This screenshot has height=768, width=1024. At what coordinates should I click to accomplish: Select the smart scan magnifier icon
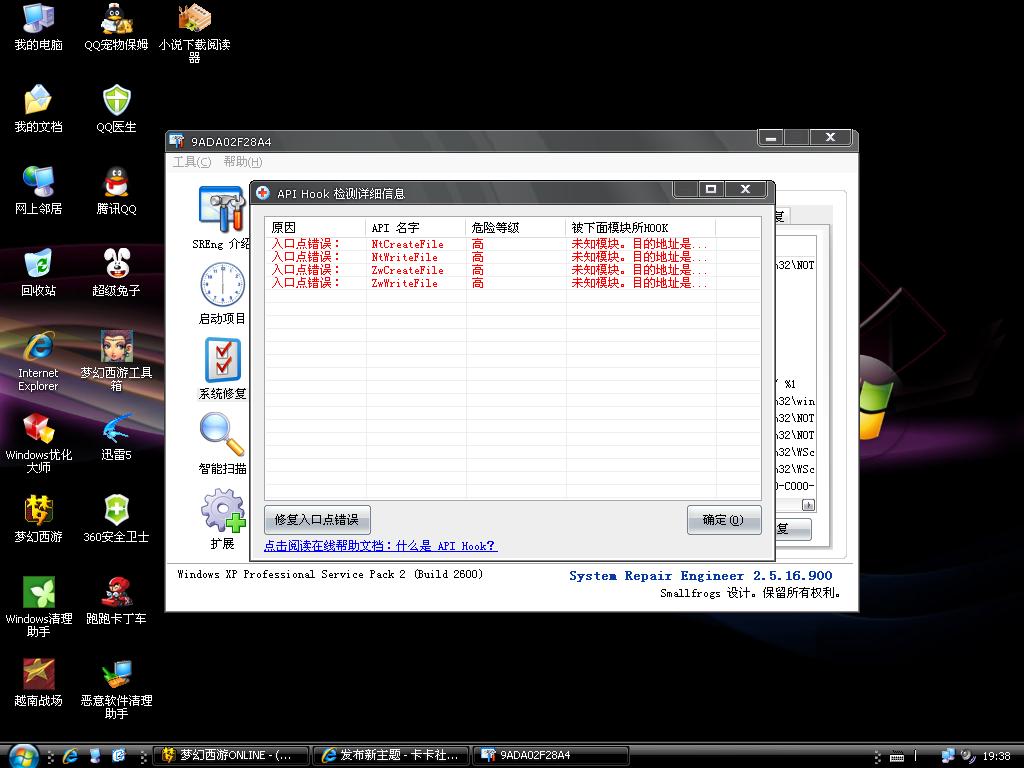221,435
